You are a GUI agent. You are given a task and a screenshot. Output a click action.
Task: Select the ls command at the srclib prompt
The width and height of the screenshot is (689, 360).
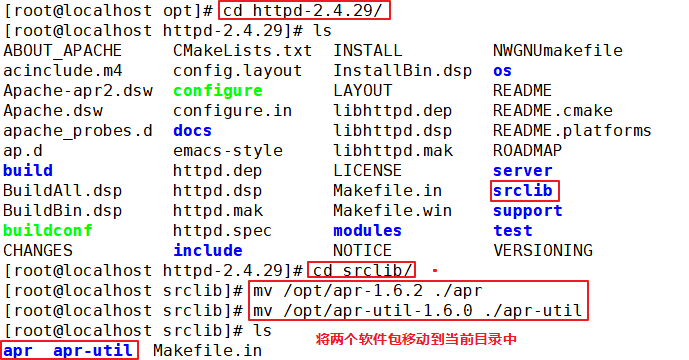pyautogui.click(x=262, y=331)
